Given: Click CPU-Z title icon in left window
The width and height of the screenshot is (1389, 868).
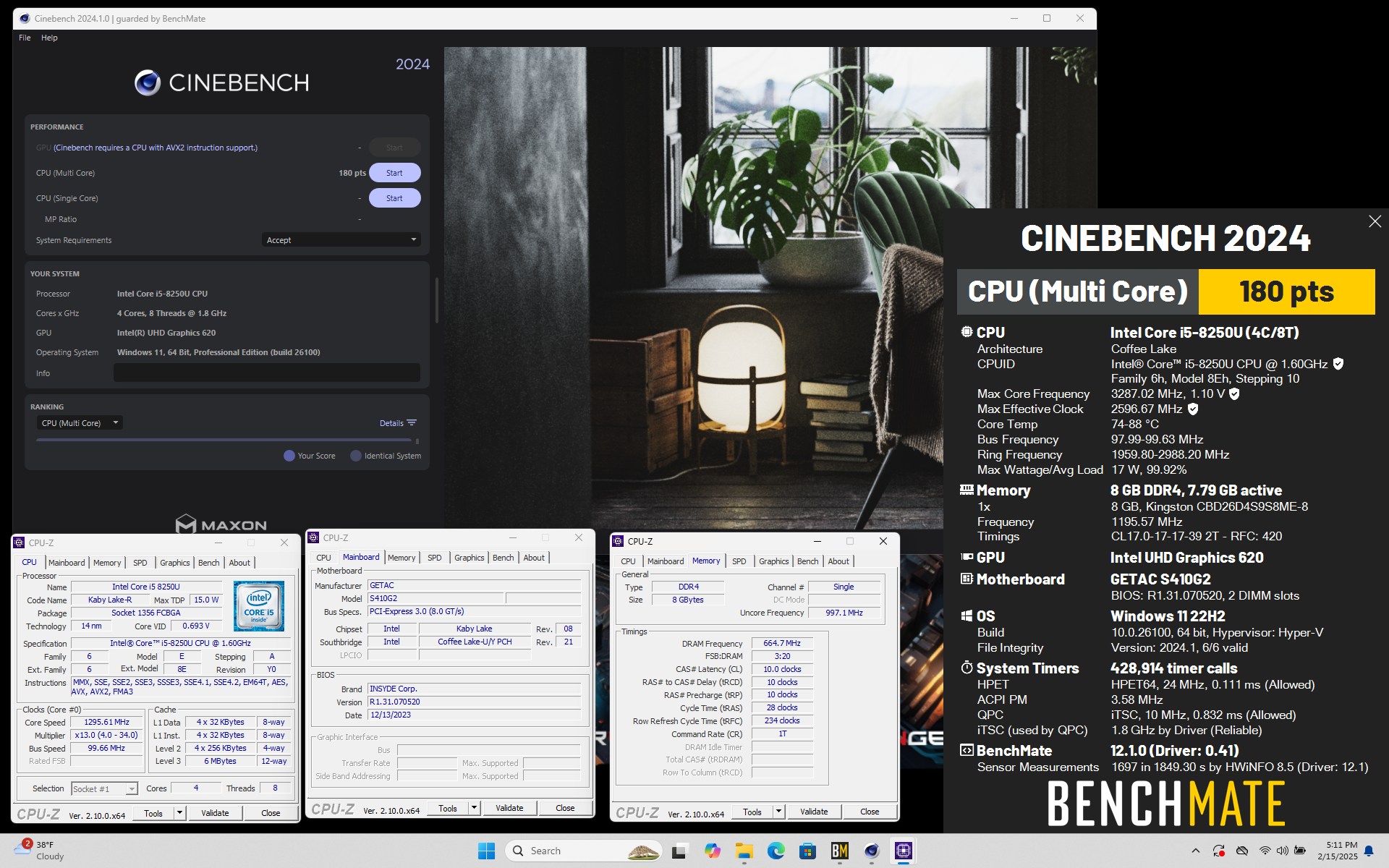Looking at the screenshot, I should coord(20,542).
